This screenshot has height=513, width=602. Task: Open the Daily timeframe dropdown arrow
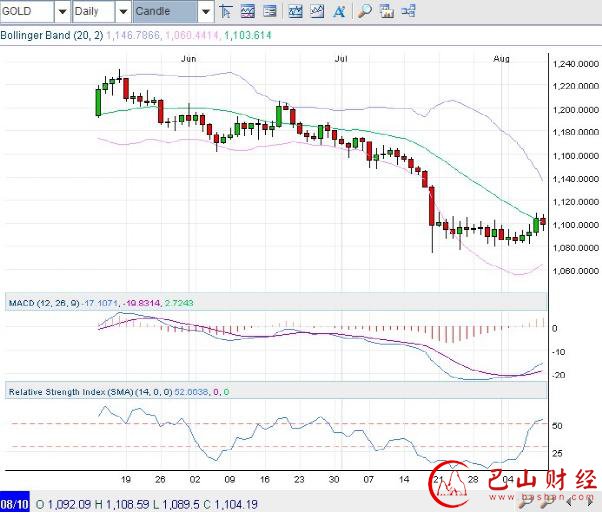[x=123, y=12]
